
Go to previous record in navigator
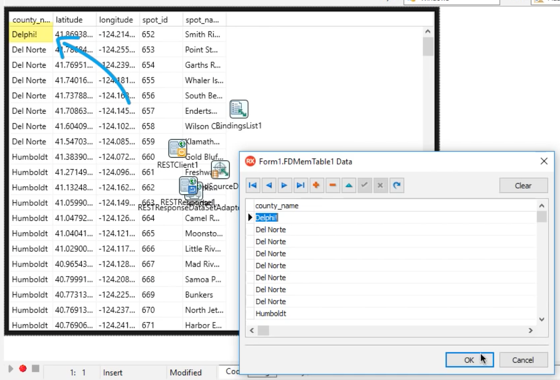269,185
